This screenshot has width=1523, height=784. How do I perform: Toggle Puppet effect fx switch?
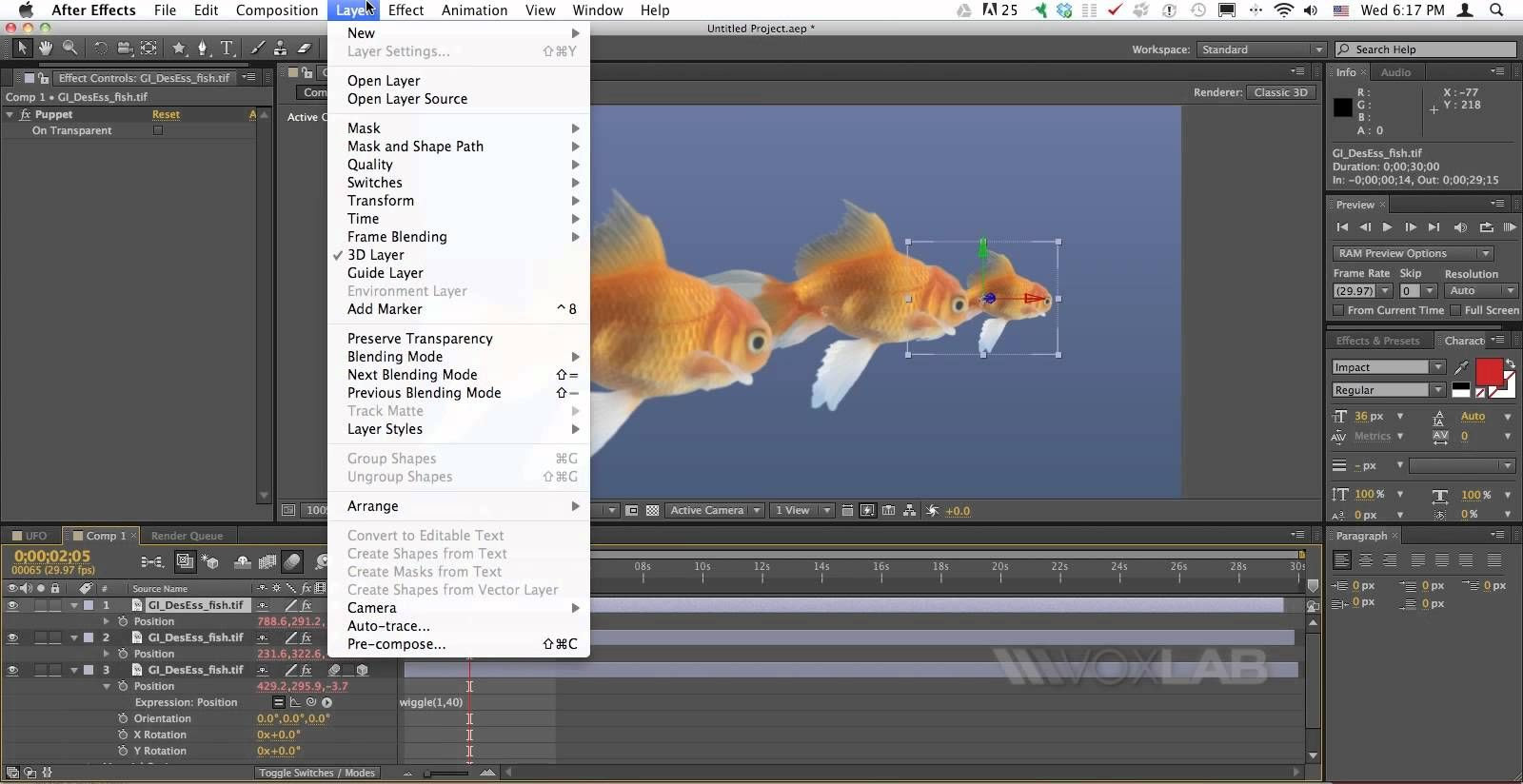[x=26, y=114]
